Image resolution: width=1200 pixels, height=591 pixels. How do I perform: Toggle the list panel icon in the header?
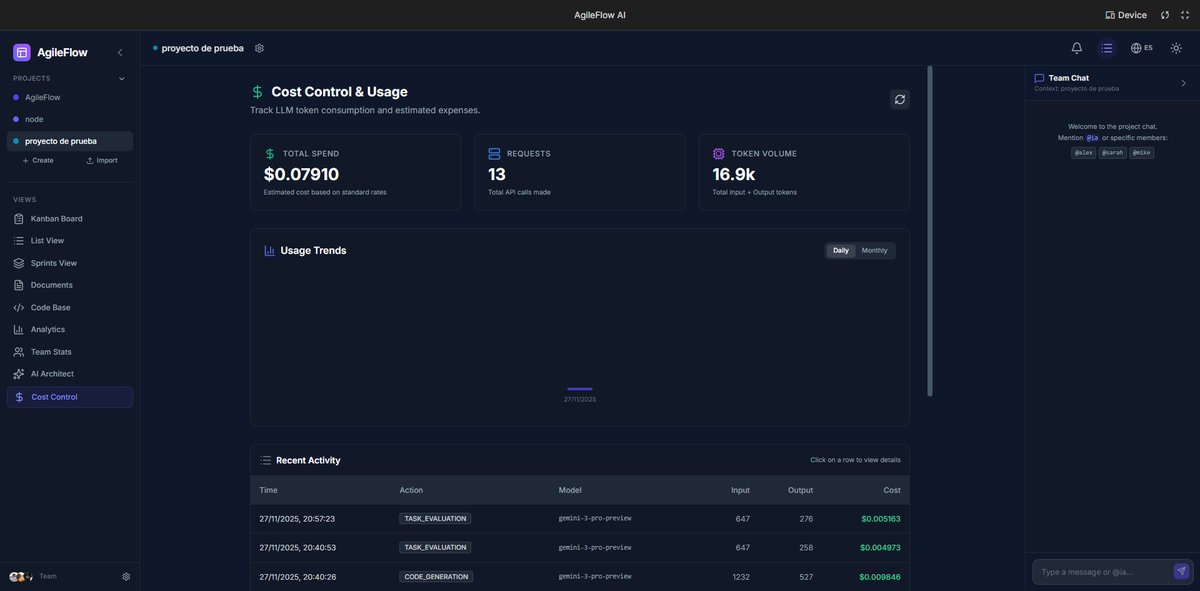tap(1107, 48)
